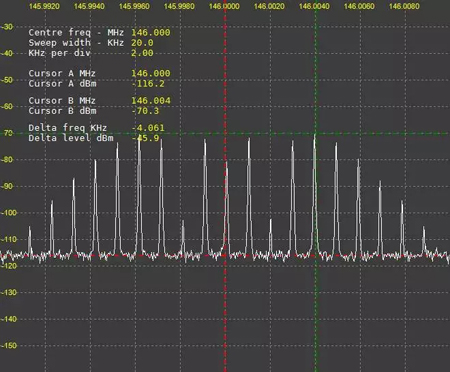Image resolution: width=450 pixels, height=372 pixels.
Task: Click frequency axis label 146.0080
Action: (404, 6)
